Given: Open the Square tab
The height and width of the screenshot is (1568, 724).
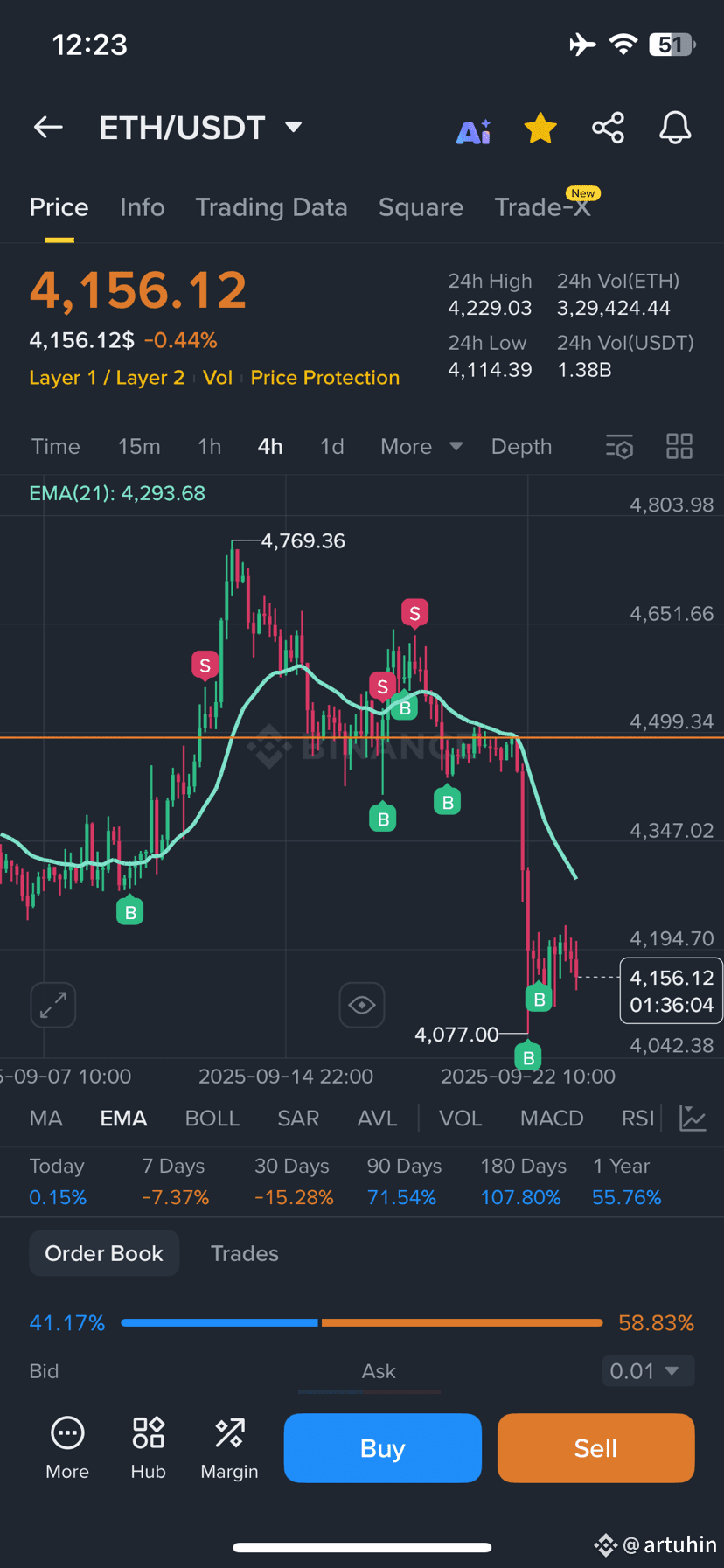Looking at the screenshot, I should click(x=421, y=207).
